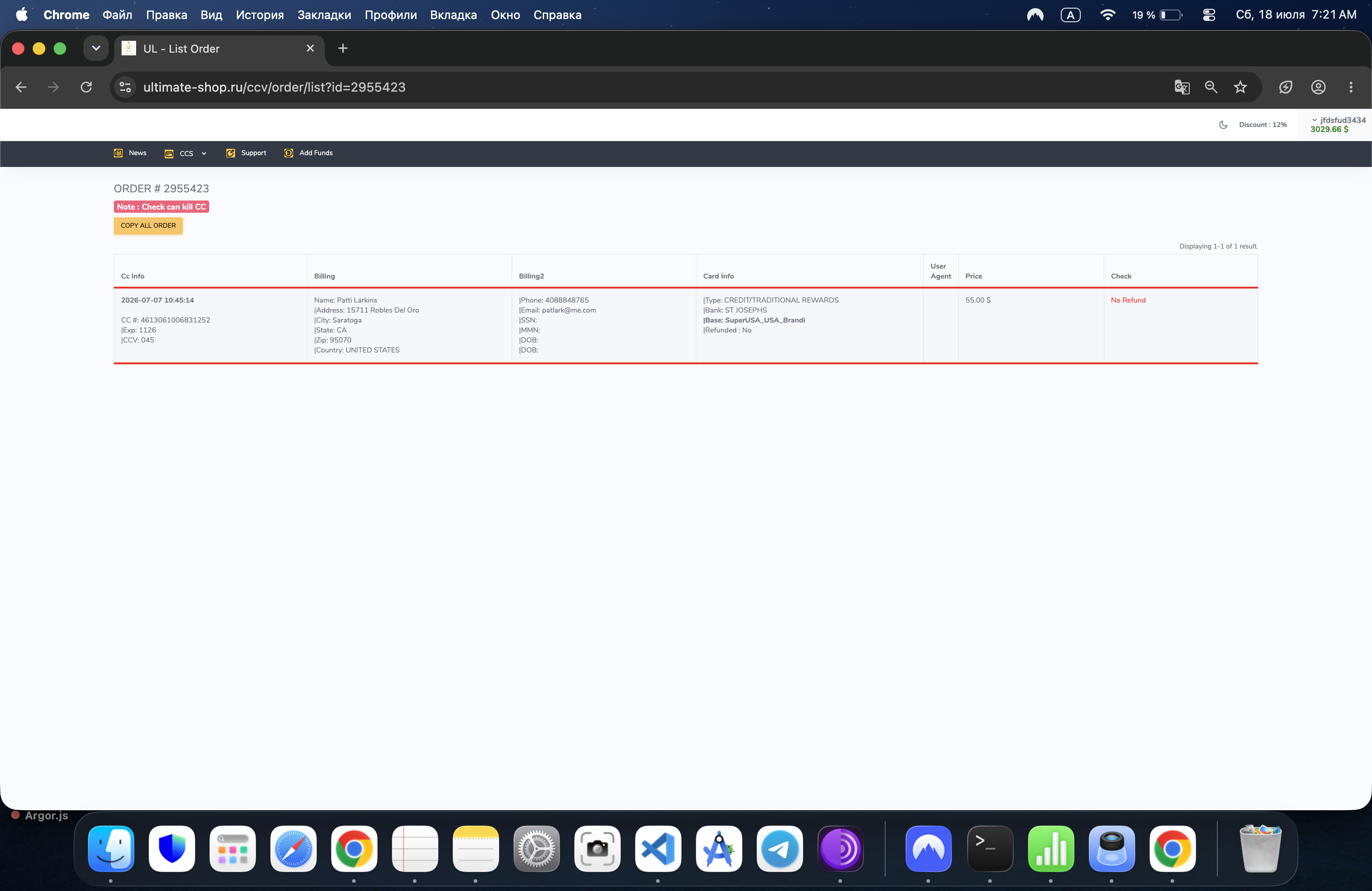The height and width of the screenshot is (891, 1372).
Task: Open Control Center icon in menu bar
Action: [x=1209, y=15]
